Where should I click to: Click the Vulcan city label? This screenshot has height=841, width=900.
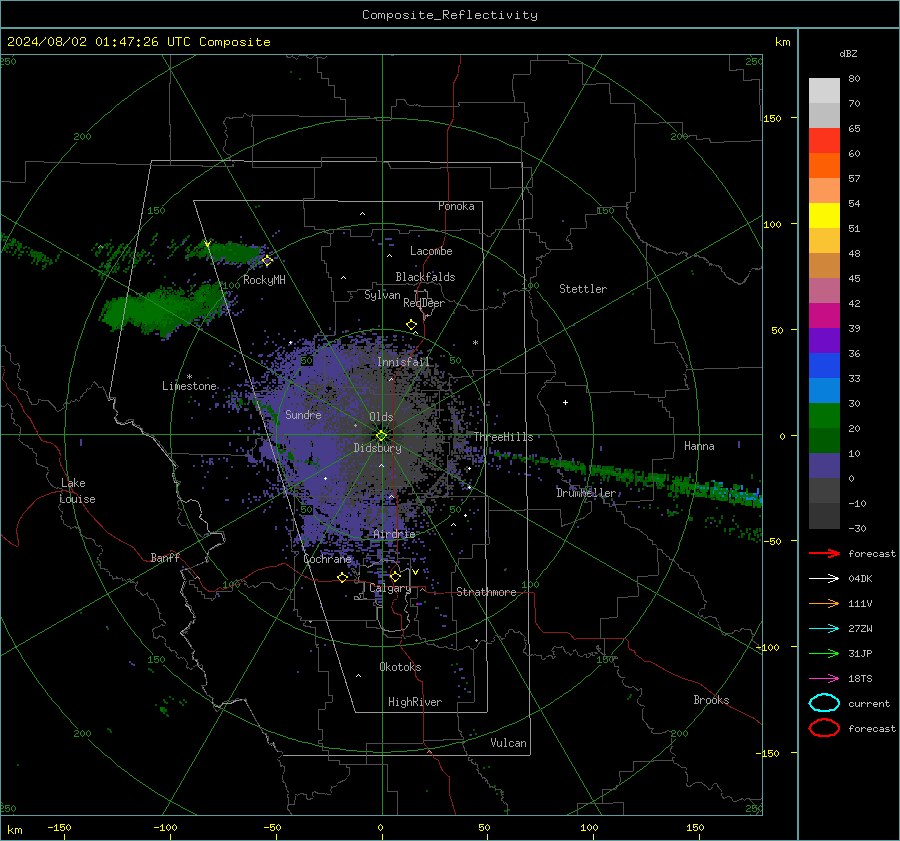tap(509, 743)
